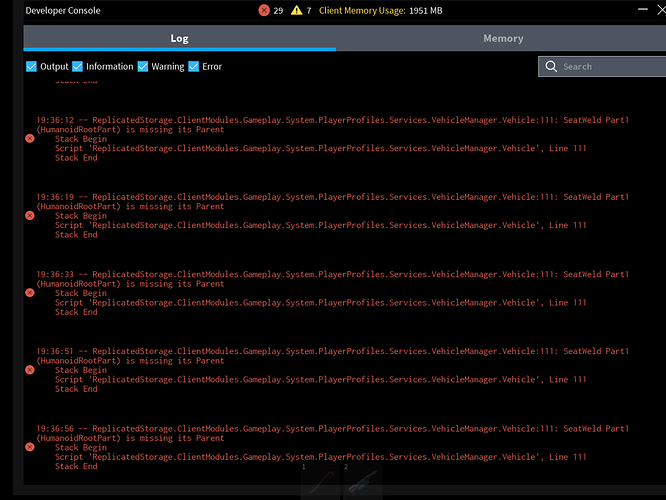Click the error icon of 19:36:33 entry
The height and width of the screenshot is (500, 666).
pos(30,292)
